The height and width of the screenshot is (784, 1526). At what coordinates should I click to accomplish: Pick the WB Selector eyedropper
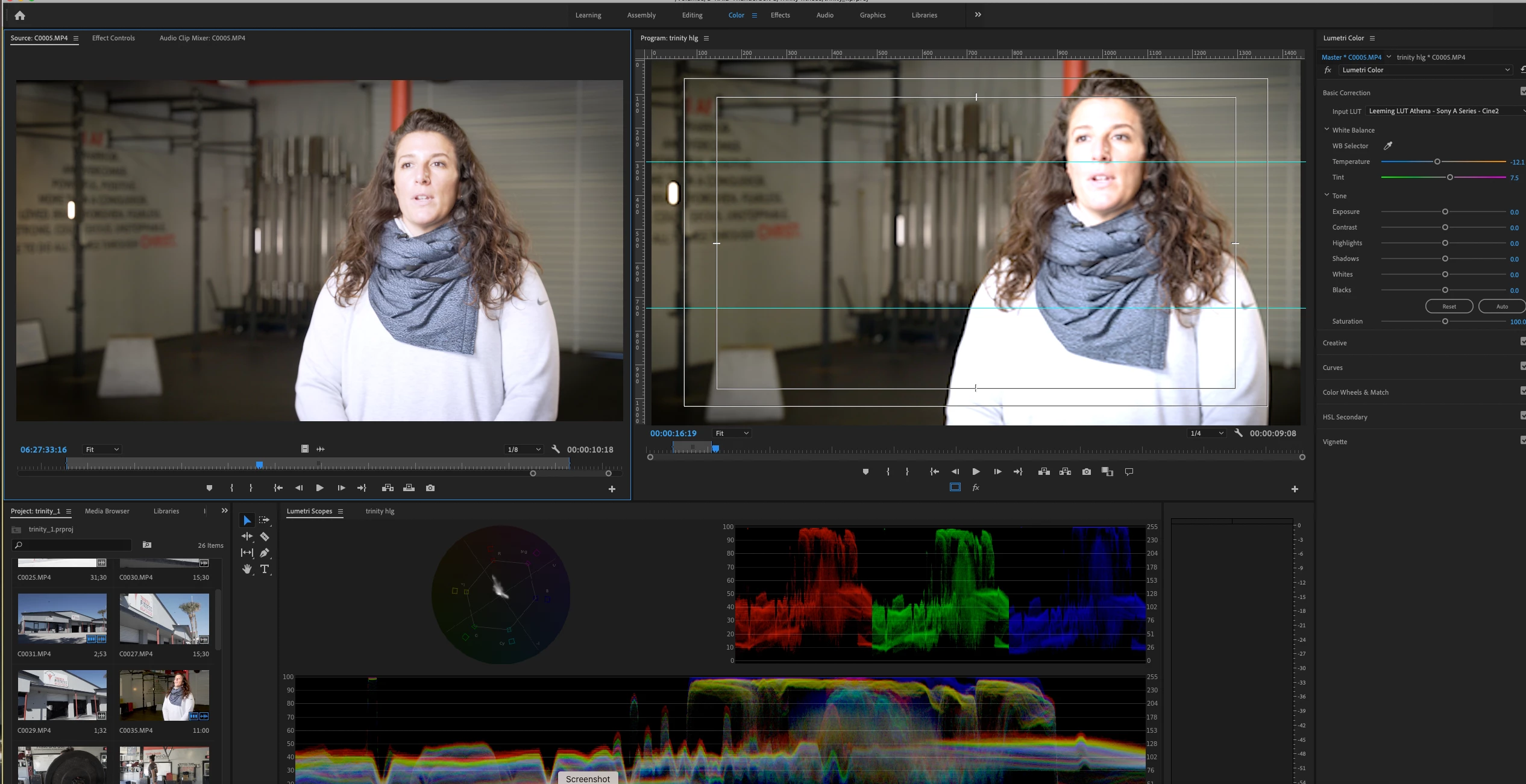[x=1387, y=146]
